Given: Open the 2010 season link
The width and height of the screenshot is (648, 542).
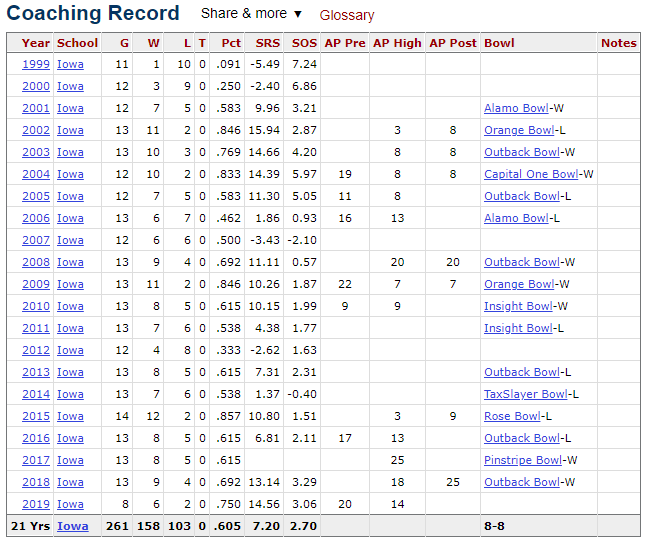Looking at the screenshot, I should 36,306.
